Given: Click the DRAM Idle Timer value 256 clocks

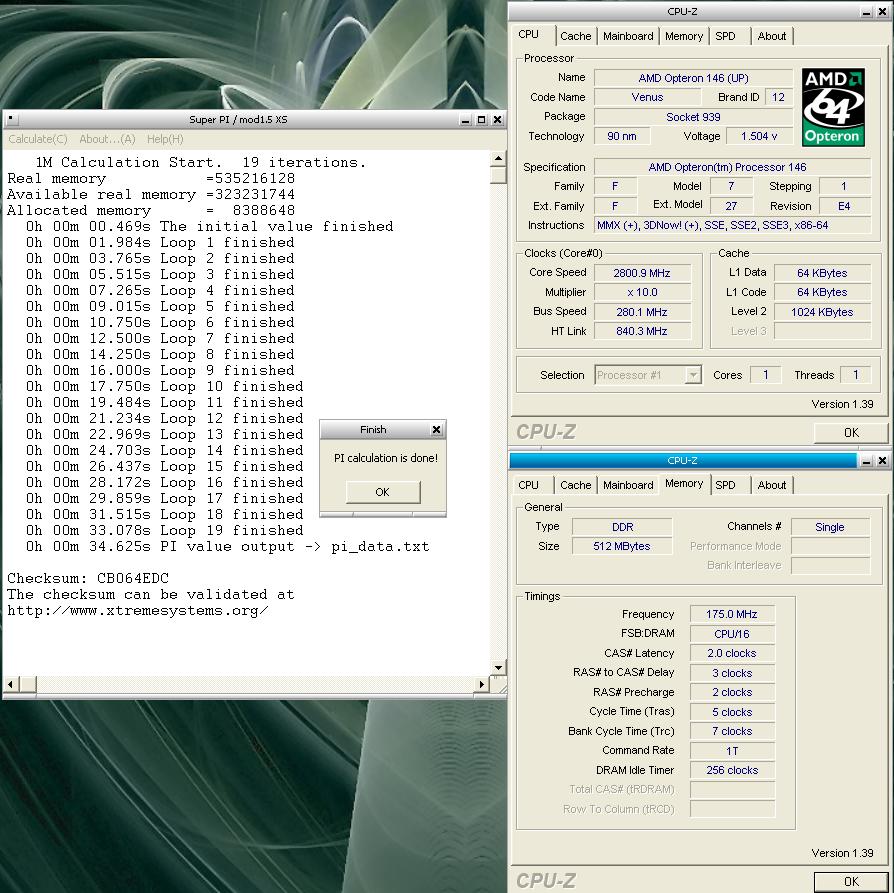Looking at the screenshot, I should 732,770.
